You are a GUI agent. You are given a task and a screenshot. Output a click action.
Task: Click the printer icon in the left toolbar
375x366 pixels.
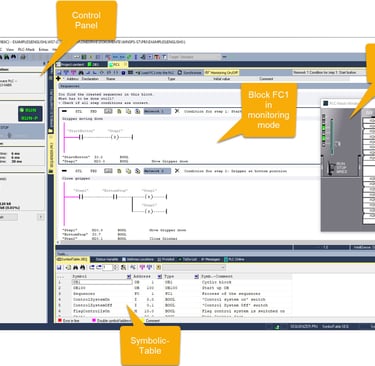coord(23,57)
